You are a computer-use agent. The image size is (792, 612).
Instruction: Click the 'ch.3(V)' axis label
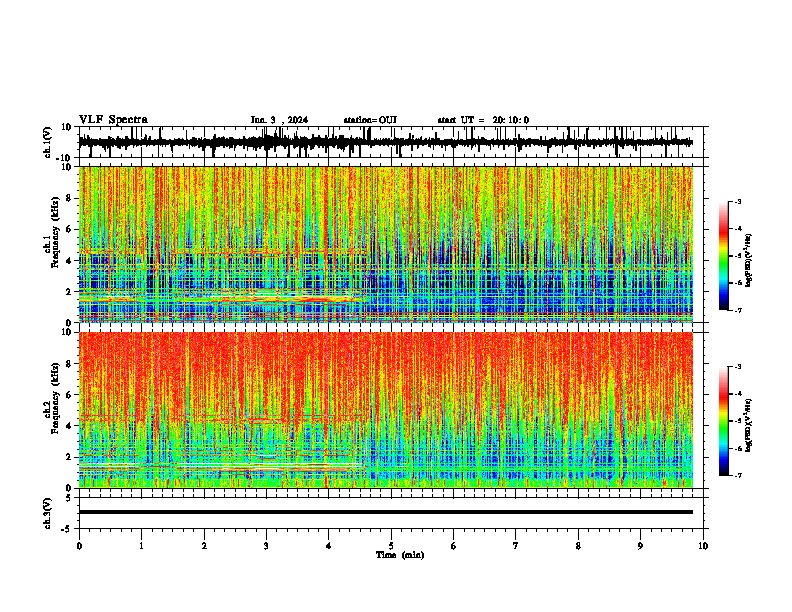48,513
